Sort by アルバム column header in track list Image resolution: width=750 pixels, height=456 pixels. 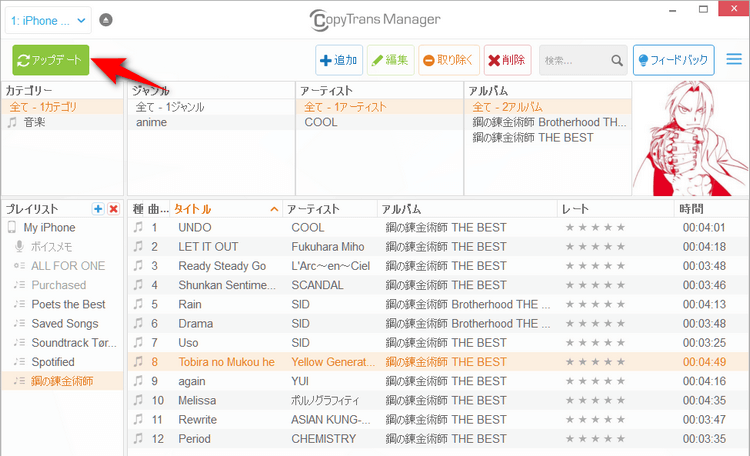(467, 209)
